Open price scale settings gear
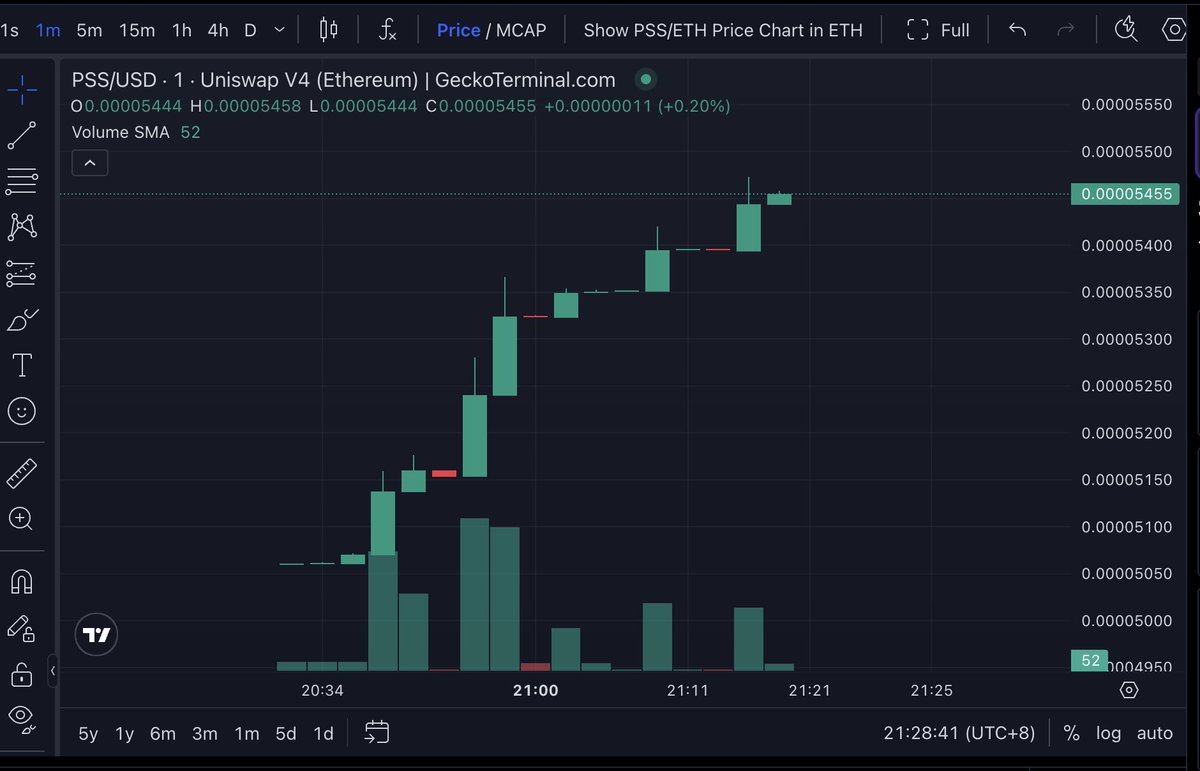 click(1129, 690)
